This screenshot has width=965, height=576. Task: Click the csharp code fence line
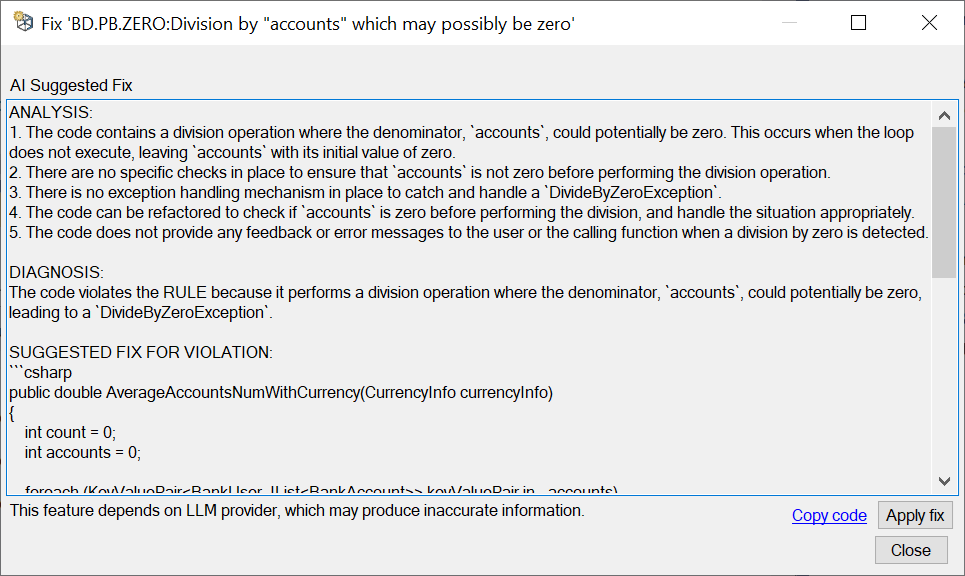point(41,372)
